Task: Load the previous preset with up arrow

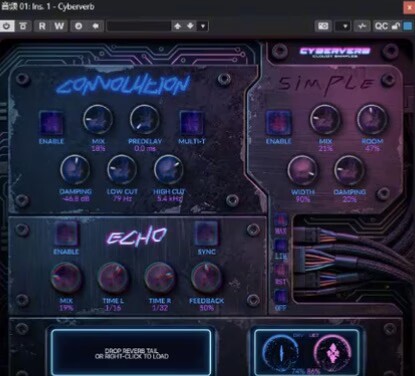Action: 178,26
